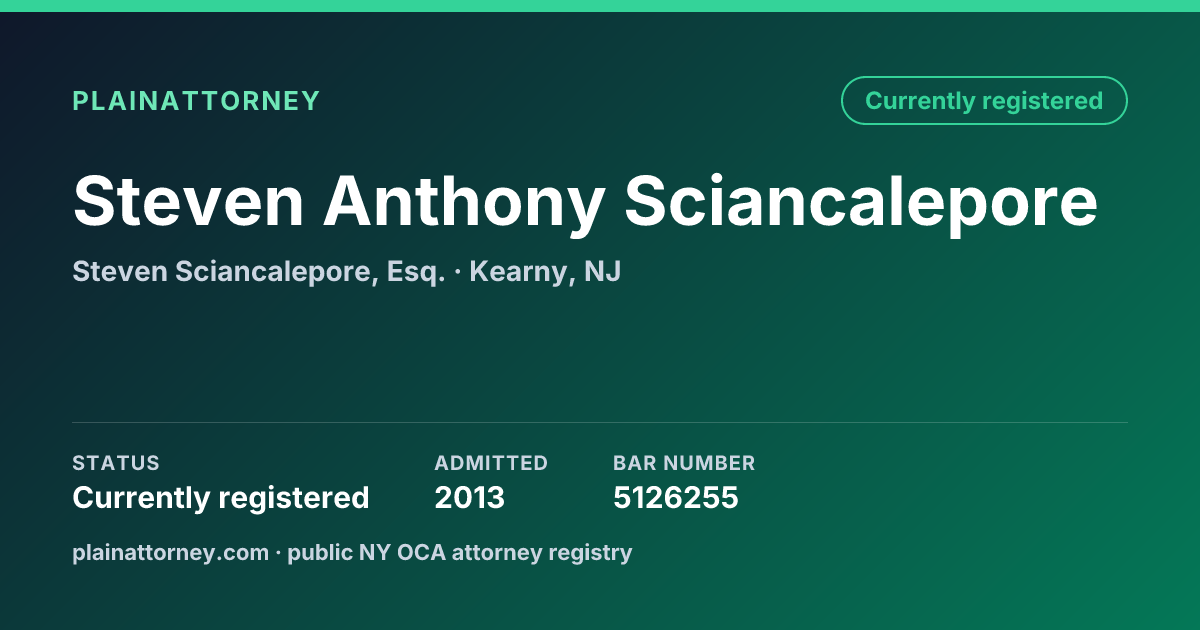1200x630 pixels.
Task: Click the green accent bar at top
Action: tap(600, 6)
